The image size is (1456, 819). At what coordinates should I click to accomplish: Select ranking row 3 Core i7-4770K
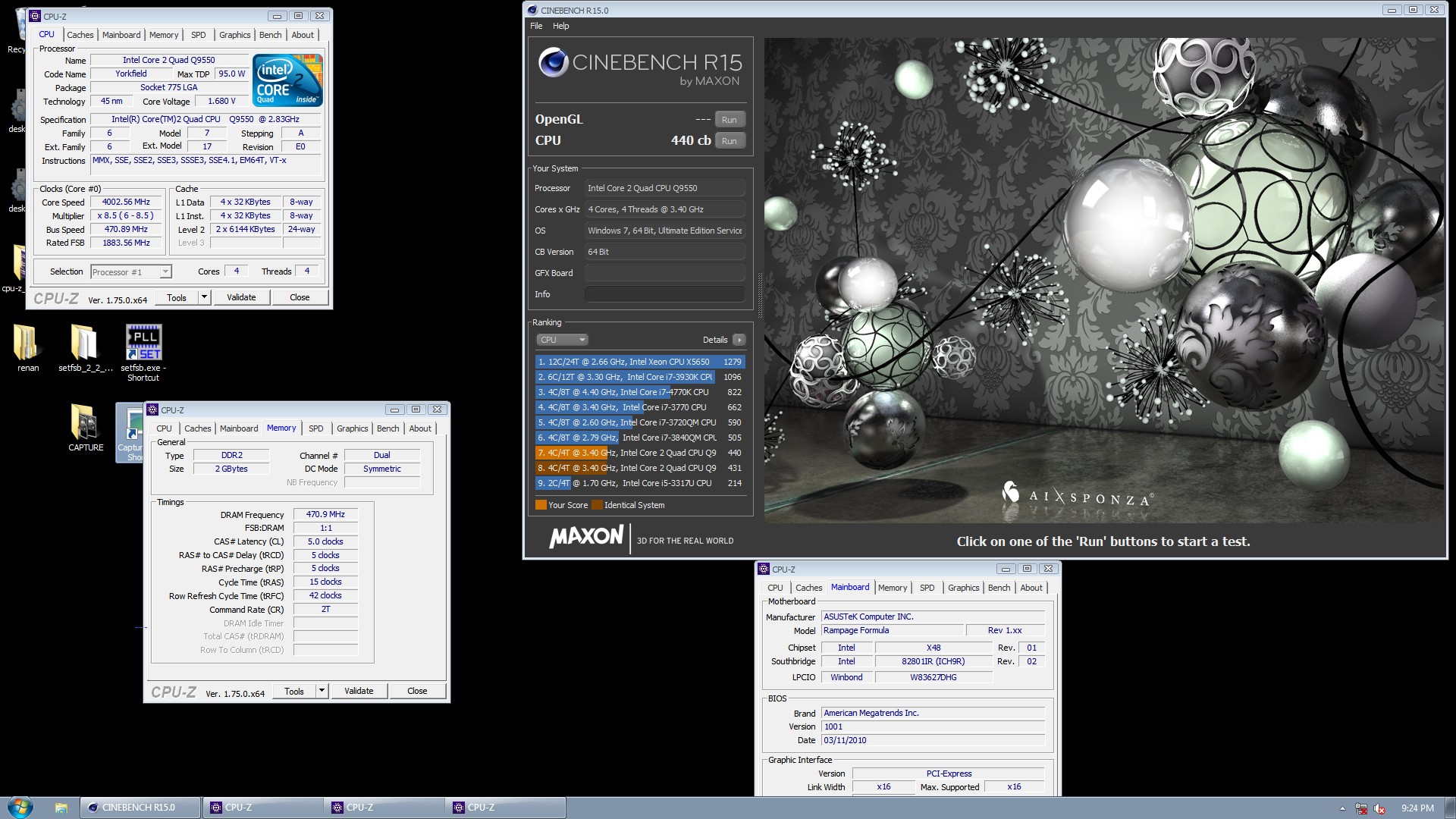pos(640,392)
